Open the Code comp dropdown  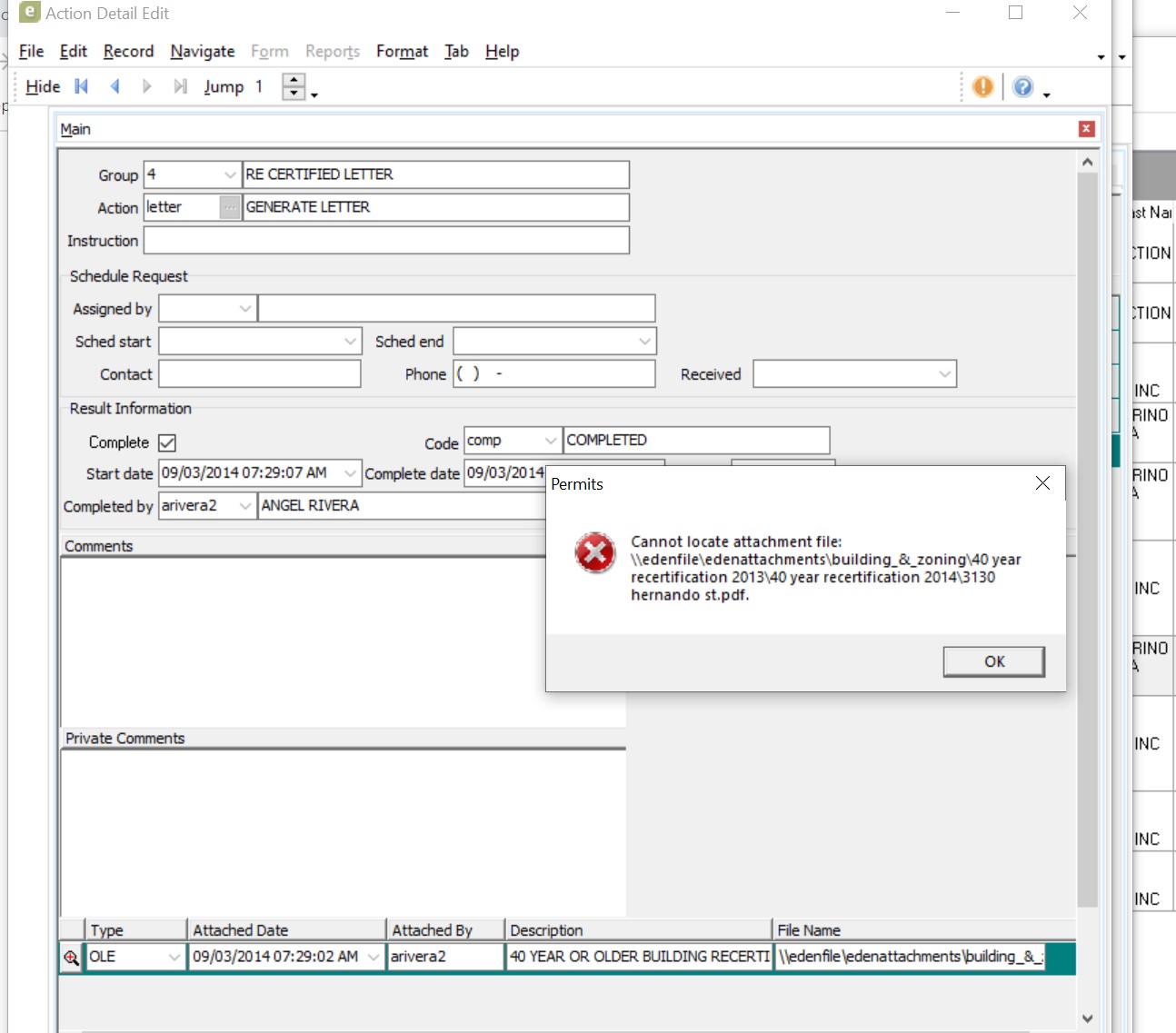pyautogui.click(x=550, y=441)
